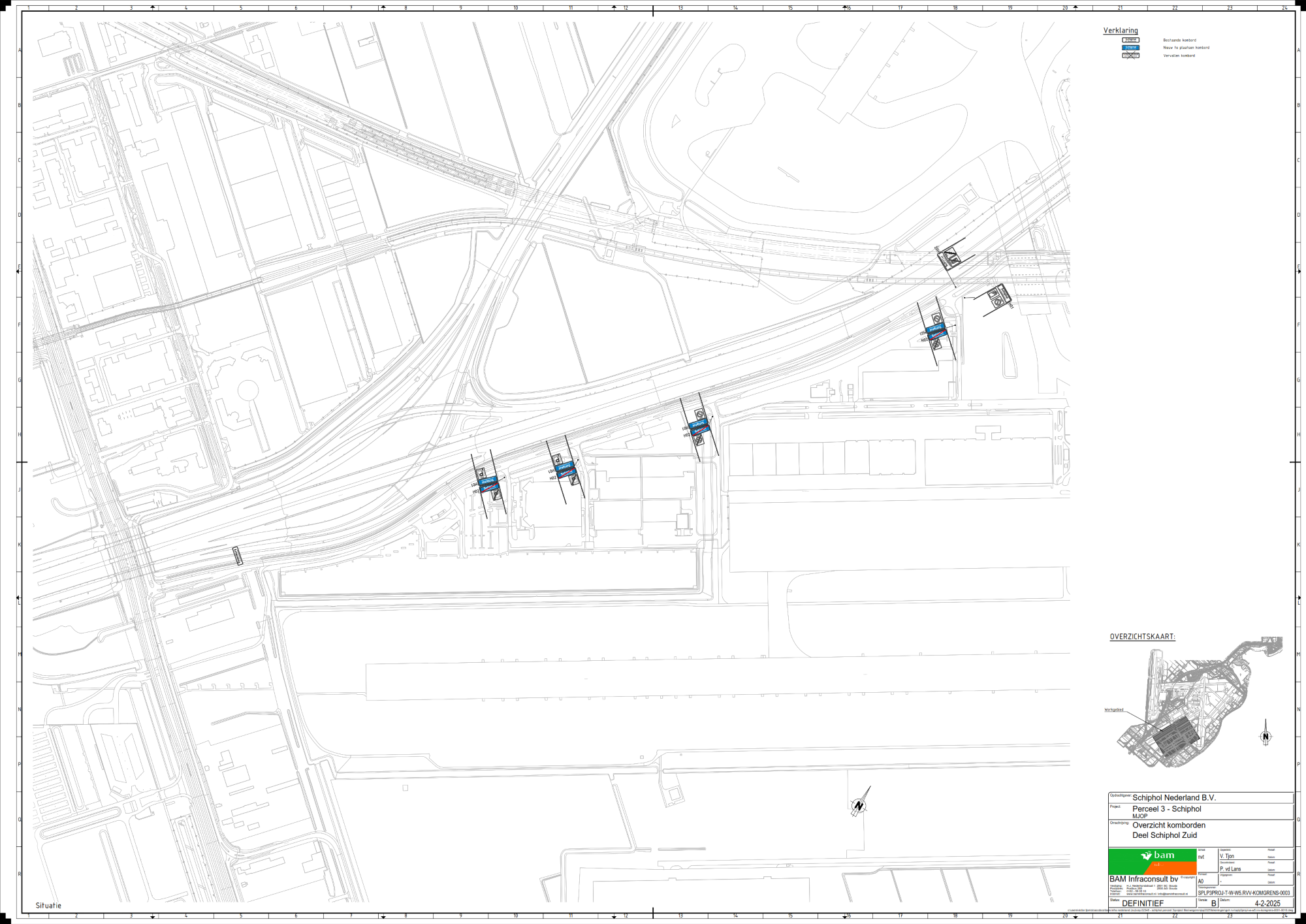This screenshot has height=924, width=1306.
Task: Click the small rotated sign label near bottom-left tracks
Action: tap(238, 556)
